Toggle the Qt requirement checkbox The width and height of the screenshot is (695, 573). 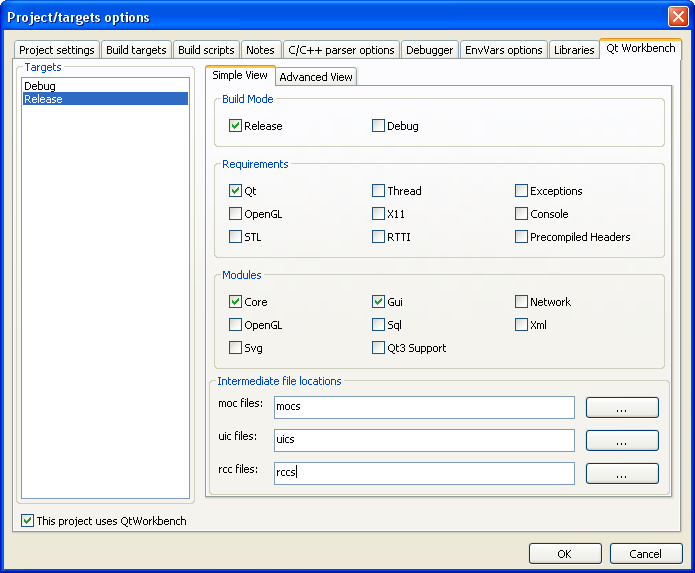[x=235, y=190]
